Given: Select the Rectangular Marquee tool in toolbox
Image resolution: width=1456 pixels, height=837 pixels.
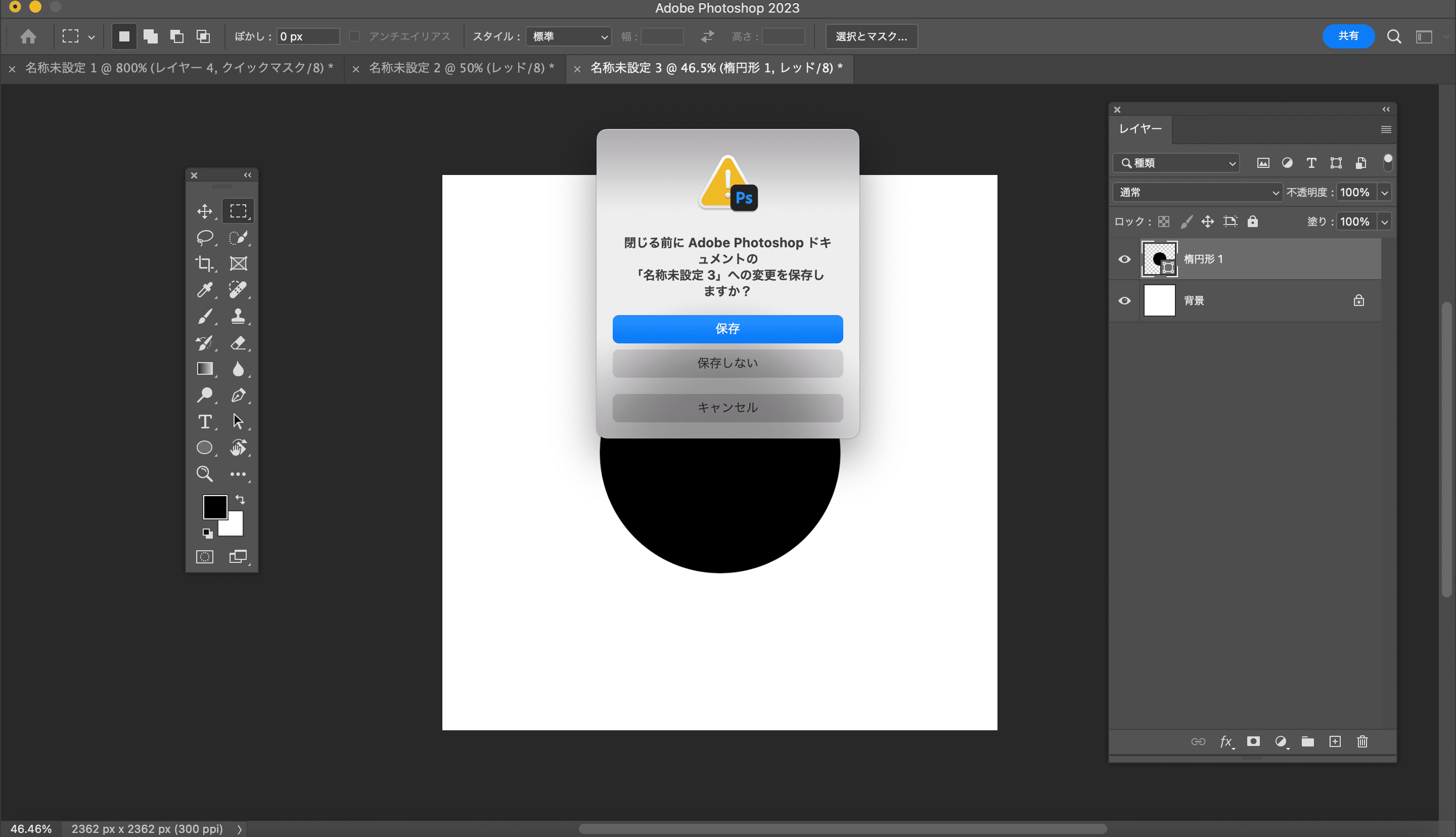Looking at the screenshot, I should click(238, 211).
